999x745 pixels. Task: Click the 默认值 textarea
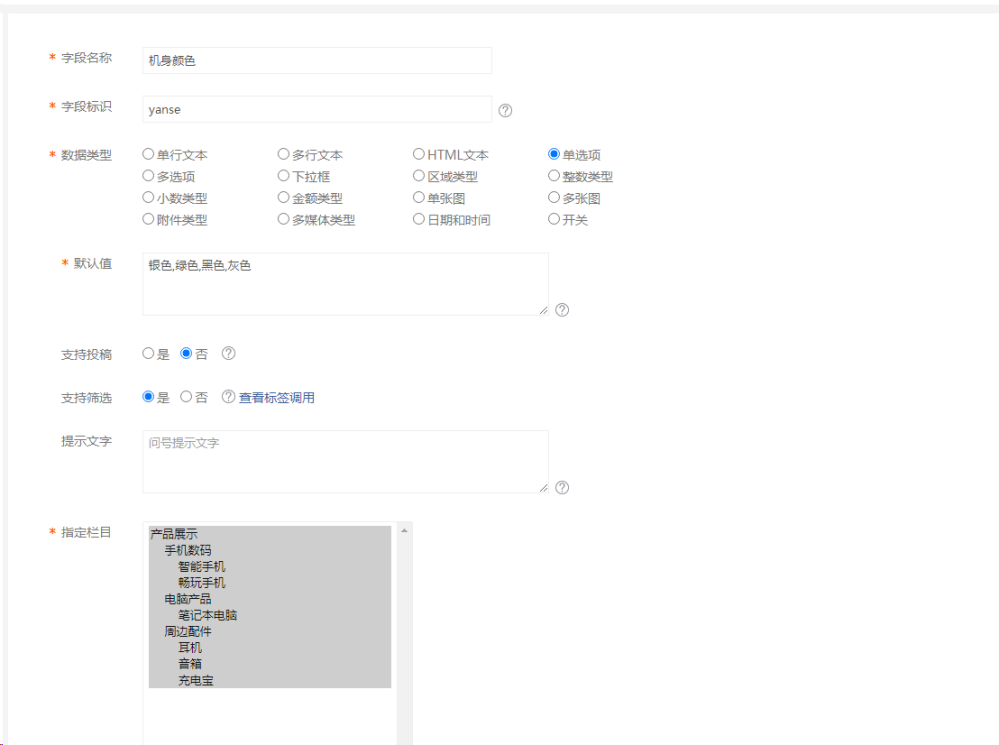tap(345, 284)
